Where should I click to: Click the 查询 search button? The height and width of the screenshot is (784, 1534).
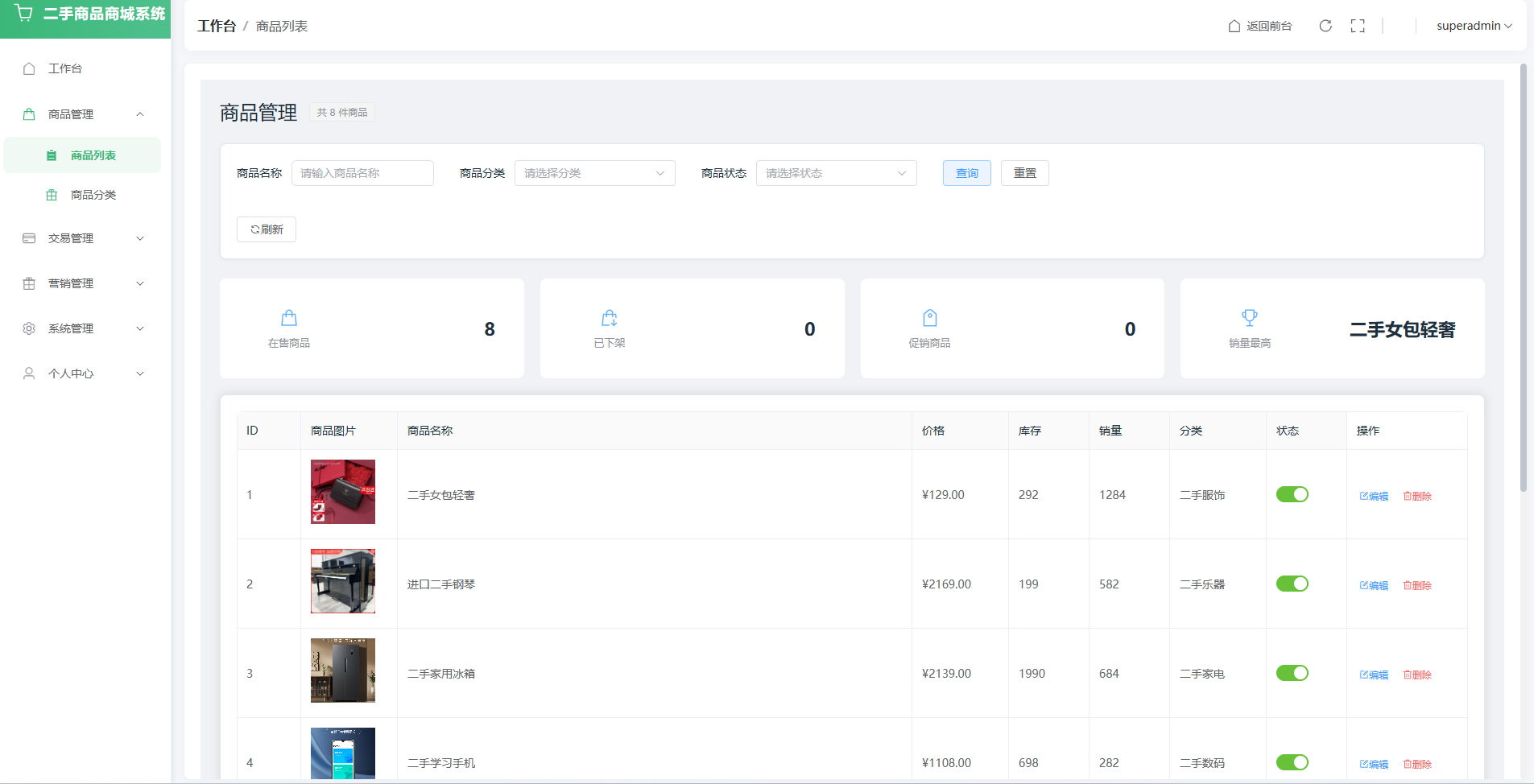click(x=966, y=173)
